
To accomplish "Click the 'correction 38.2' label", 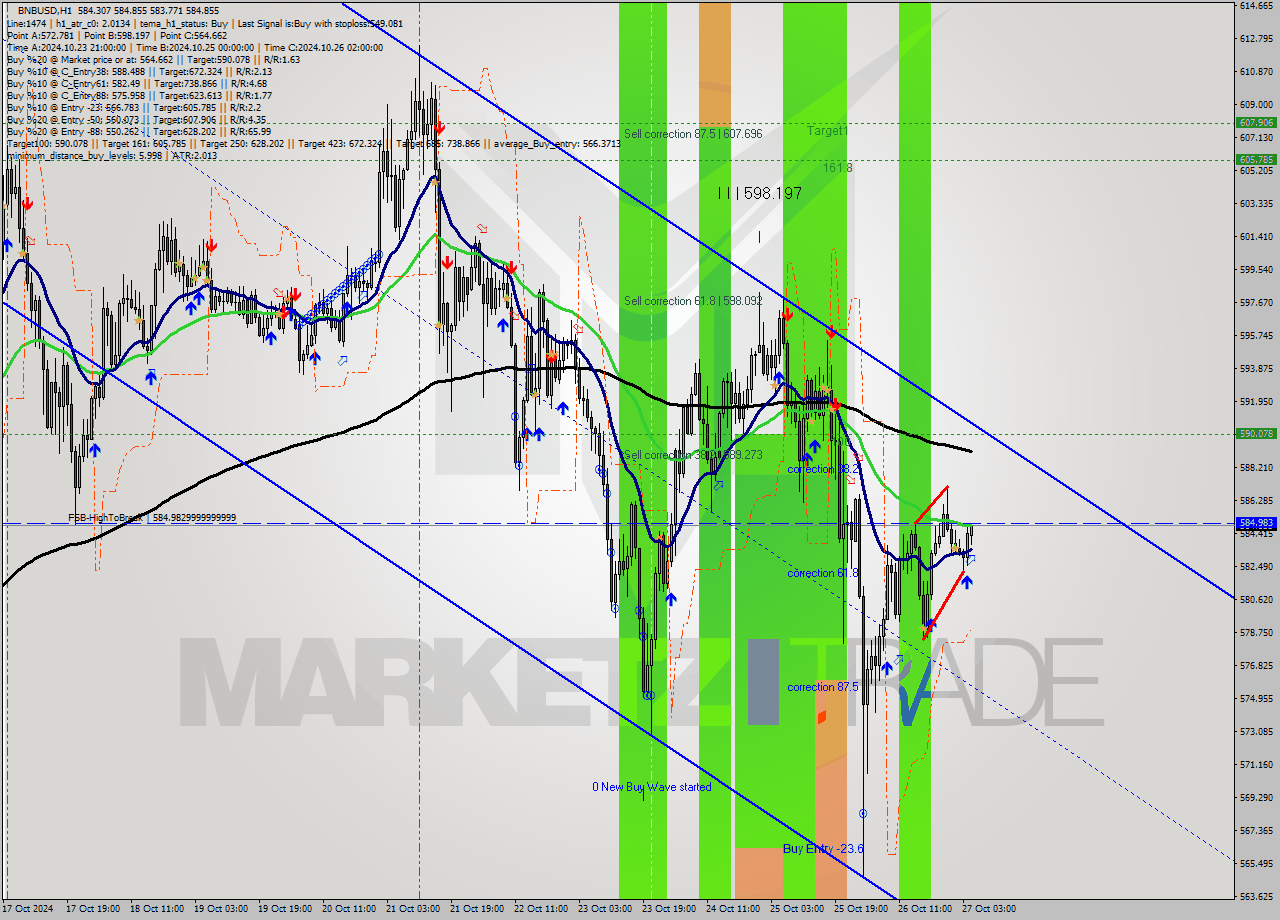I will (x=822, y=469).
